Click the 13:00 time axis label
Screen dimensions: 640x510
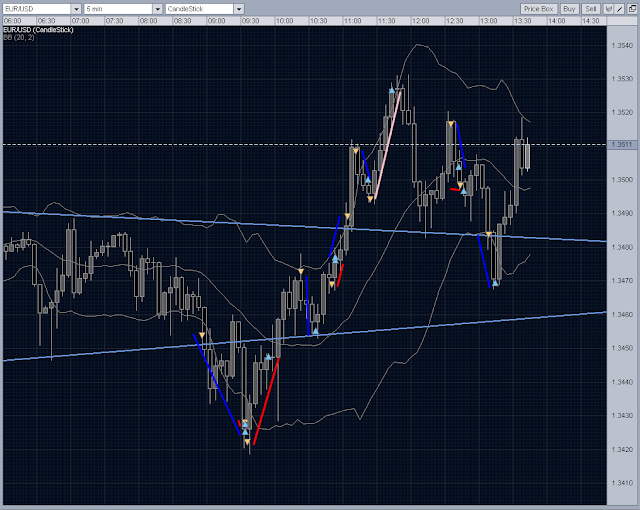point(489,21)
